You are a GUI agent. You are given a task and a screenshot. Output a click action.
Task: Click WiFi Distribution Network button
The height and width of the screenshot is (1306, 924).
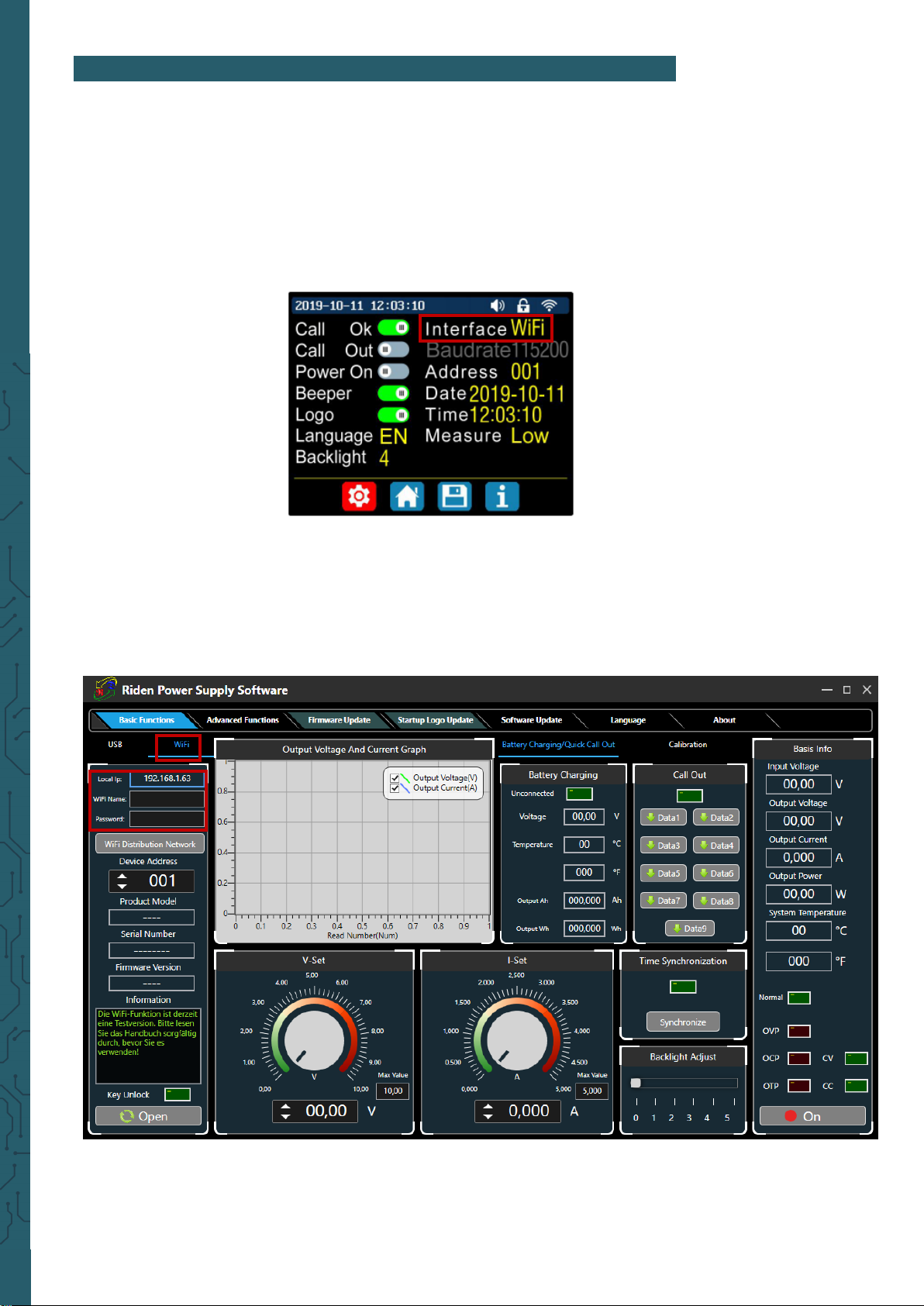150,844
